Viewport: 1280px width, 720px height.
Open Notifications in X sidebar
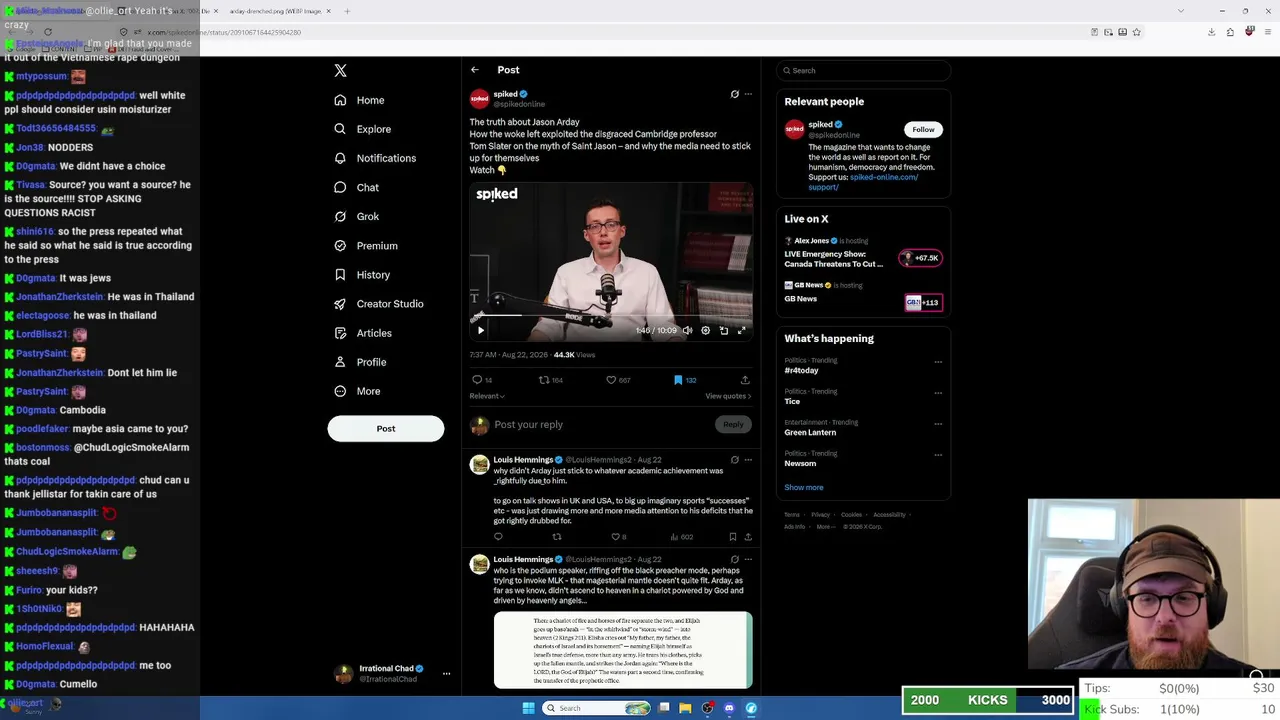coord(375,158)
